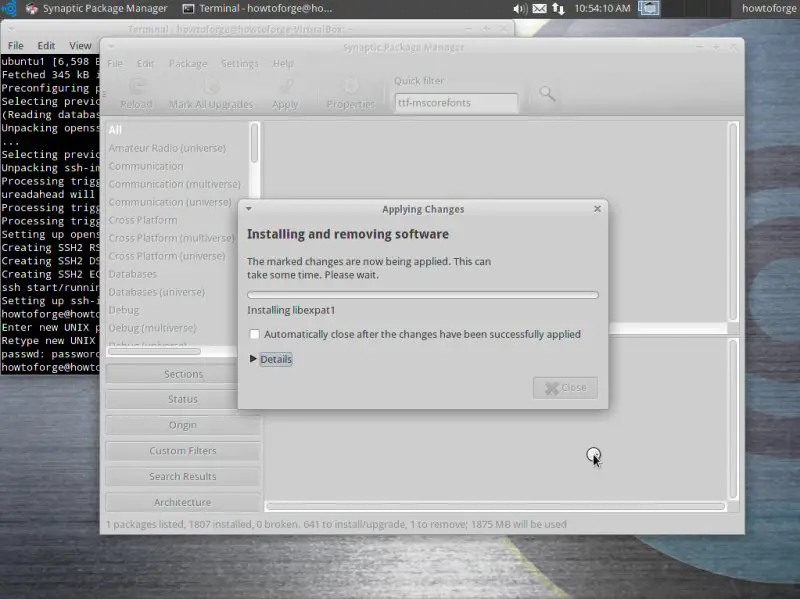Click the 10:54:10 AM clock
The height and width of the screenshot is (599, 800).
tap(602, 8)
